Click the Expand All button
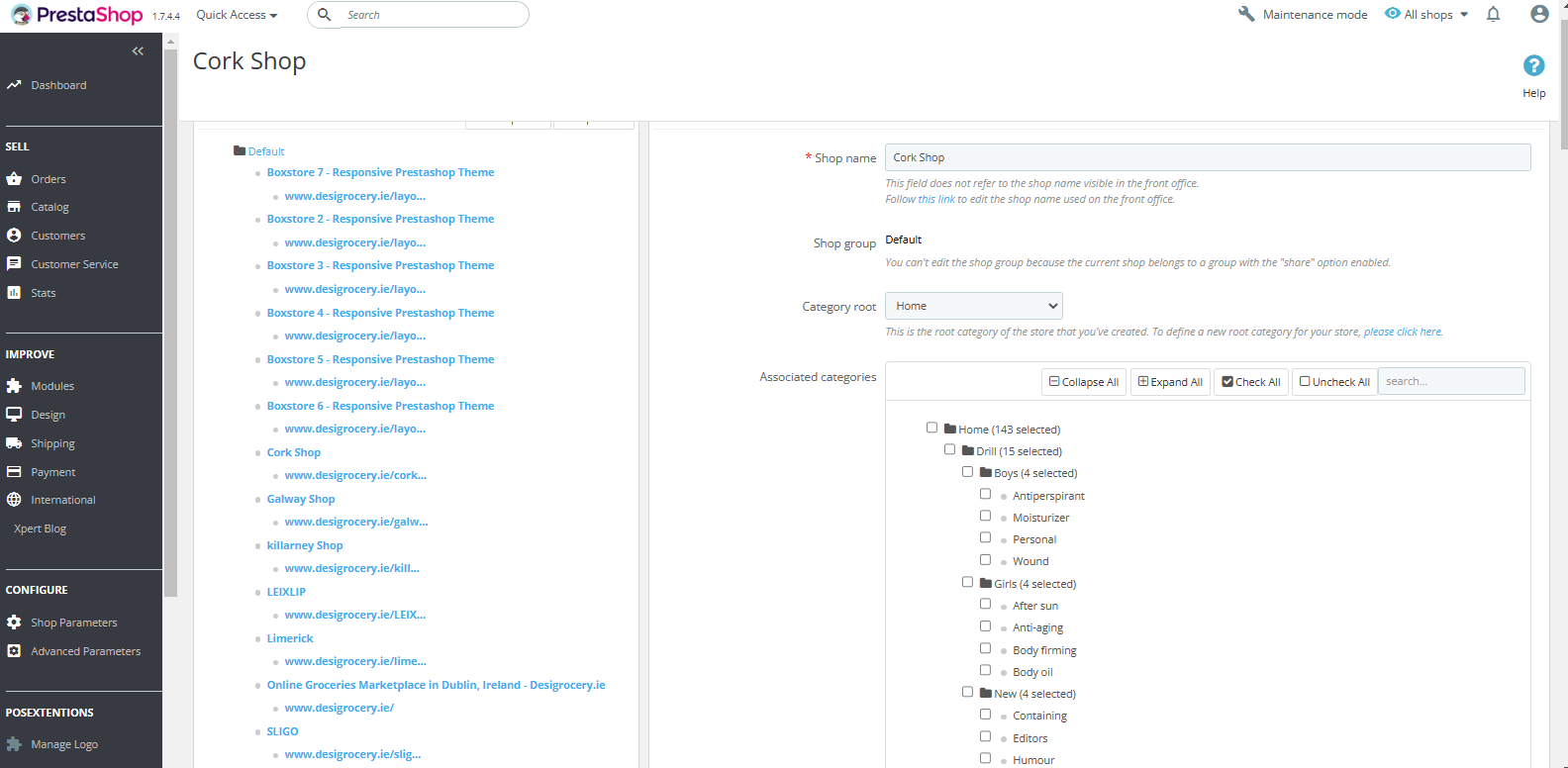 point(1170,382)
